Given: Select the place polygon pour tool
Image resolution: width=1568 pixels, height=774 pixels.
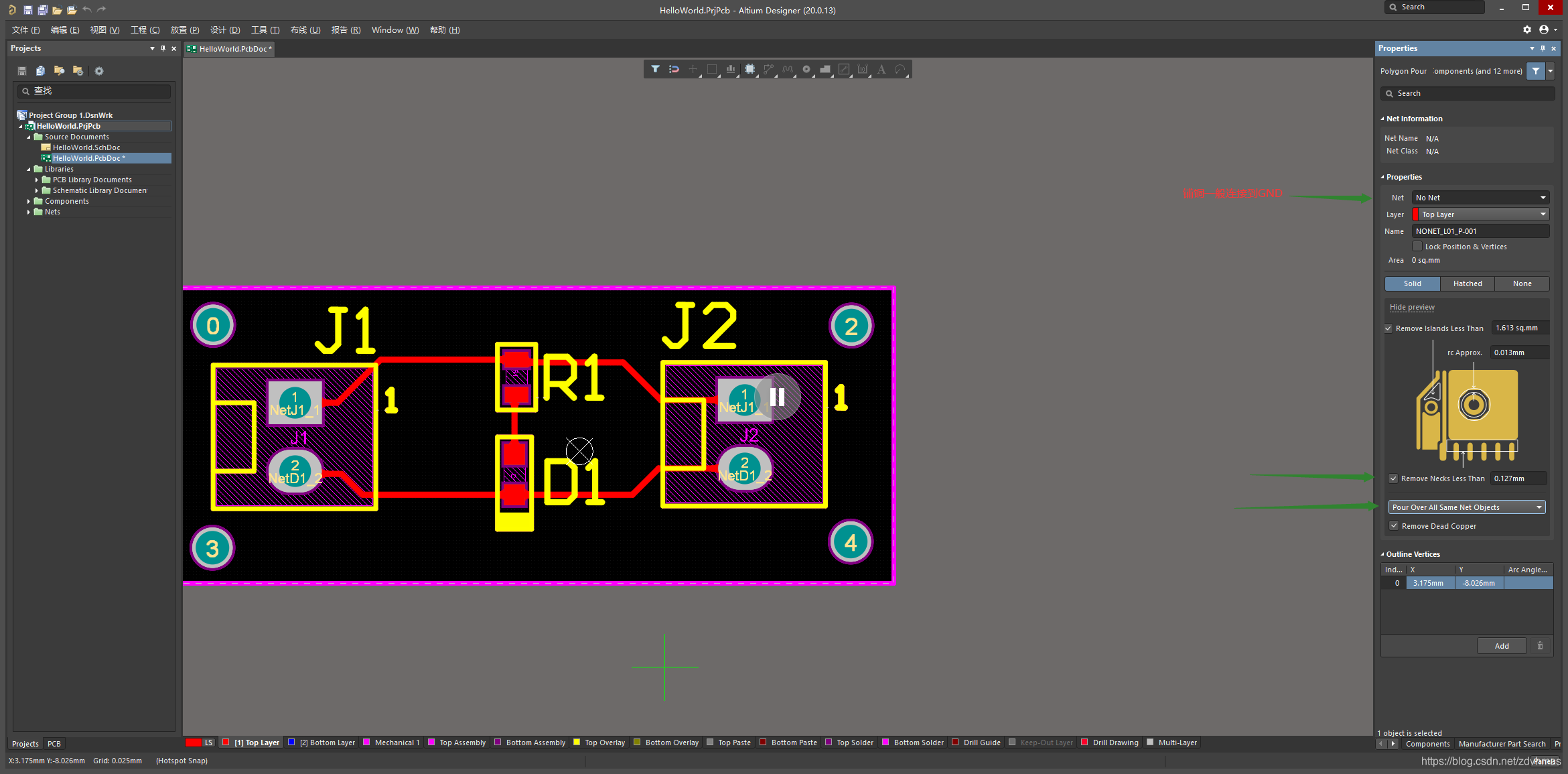Looking at the screenshot, I should click(825, 69).
